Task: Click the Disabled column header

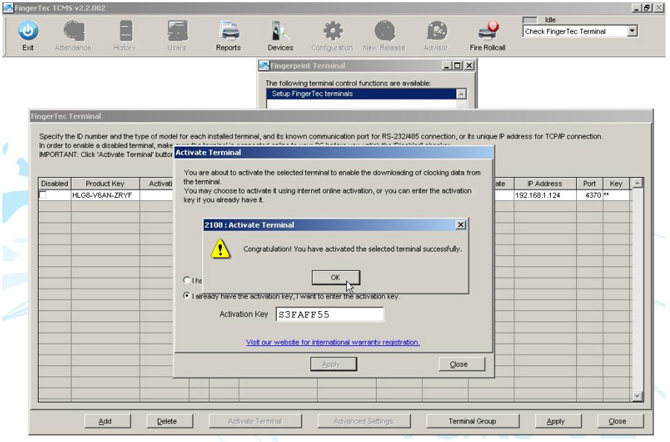Action: [x=55, y=183]
